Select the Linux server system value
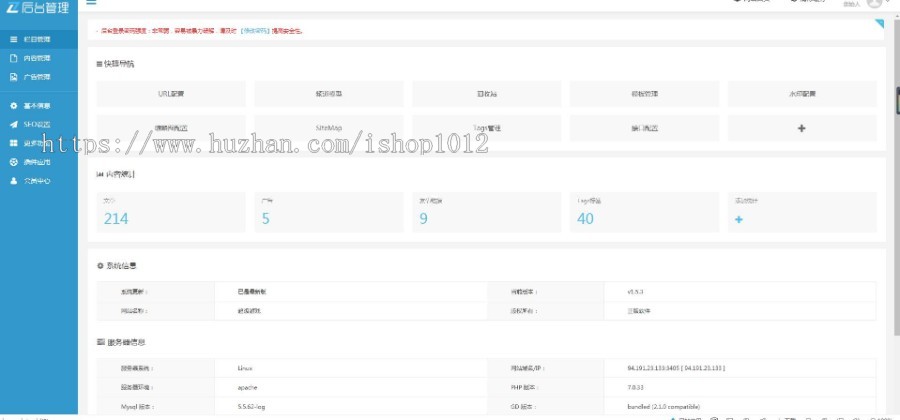 point(245,368)
